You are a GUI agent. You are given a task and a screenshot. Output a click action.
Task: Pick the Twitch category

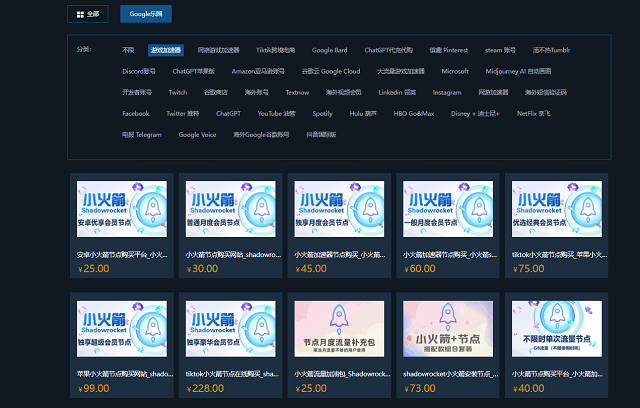177,92
